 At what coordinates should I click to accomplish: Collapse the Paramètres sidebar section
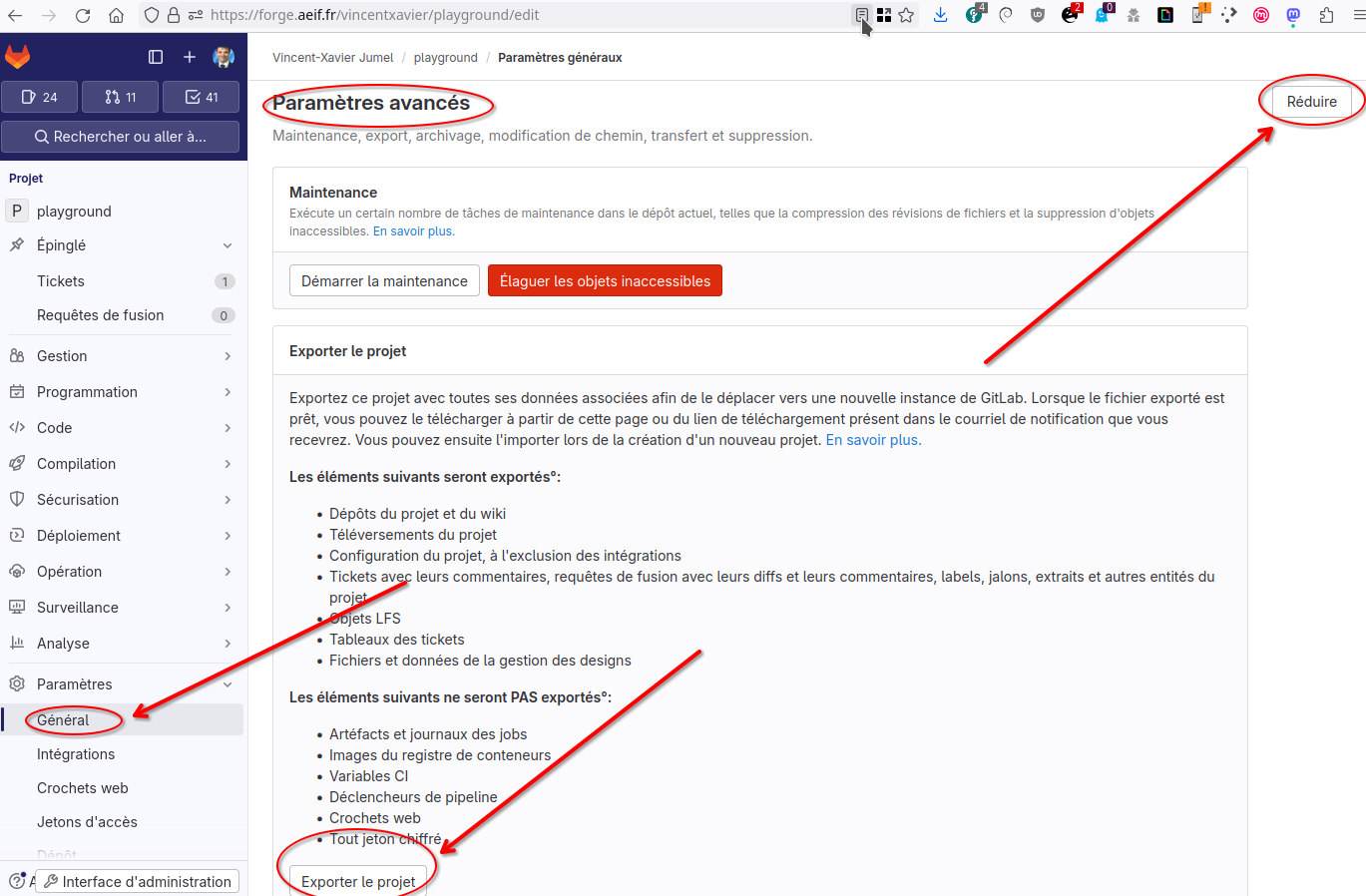(122, 684)
